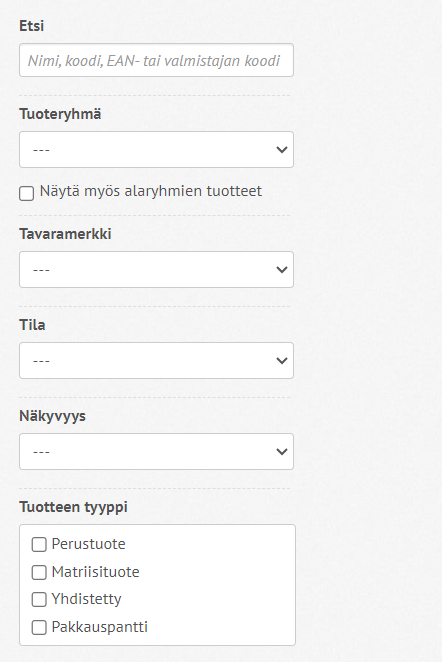Click the chevron arrow in Näkyvyys select
The height and width of the screenshot is (662, 442).
pyautogui.click(x=282, y=451)
